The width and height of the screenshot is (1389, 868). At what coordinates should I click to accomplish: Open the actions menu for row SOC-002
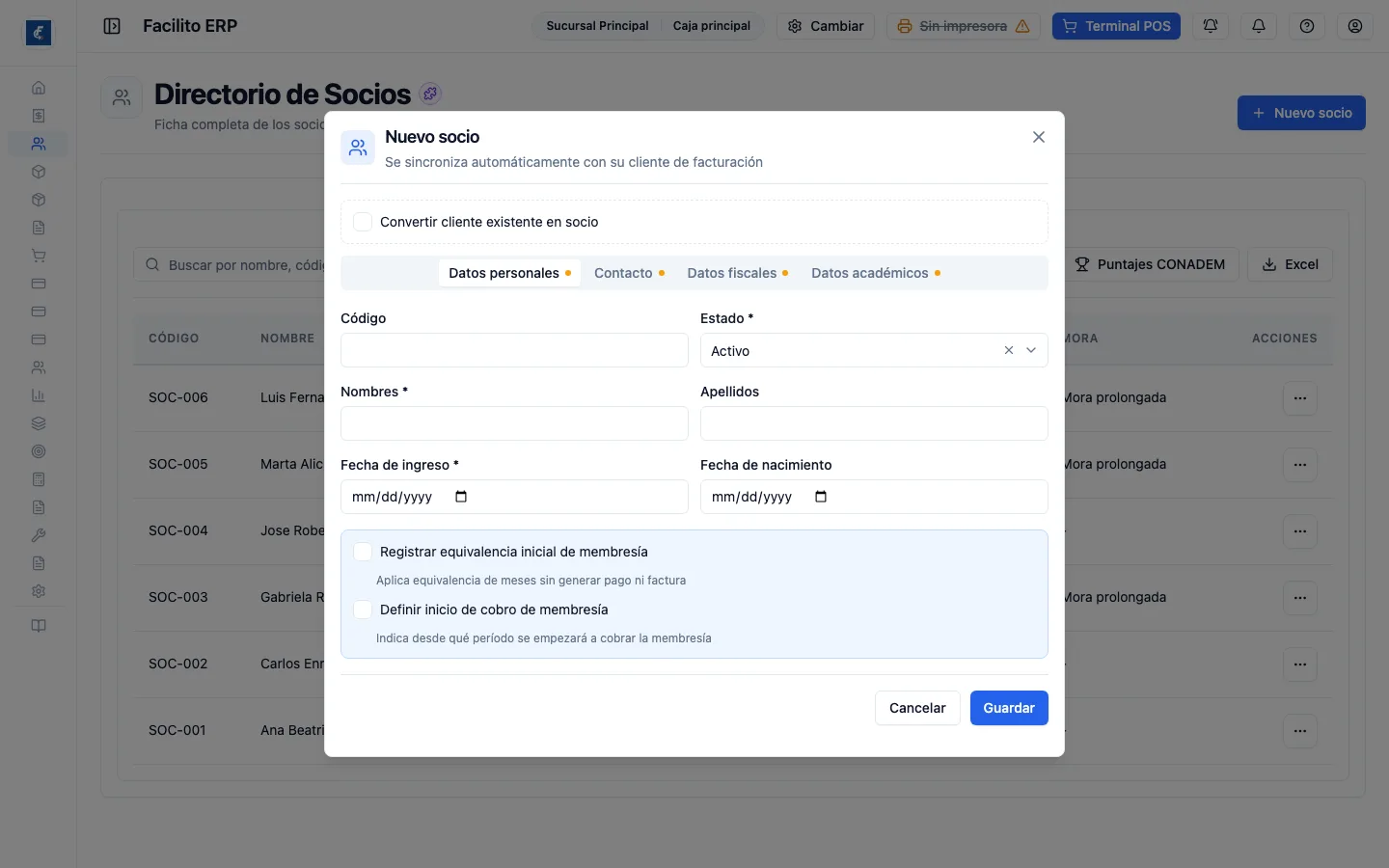(1300, 665)
